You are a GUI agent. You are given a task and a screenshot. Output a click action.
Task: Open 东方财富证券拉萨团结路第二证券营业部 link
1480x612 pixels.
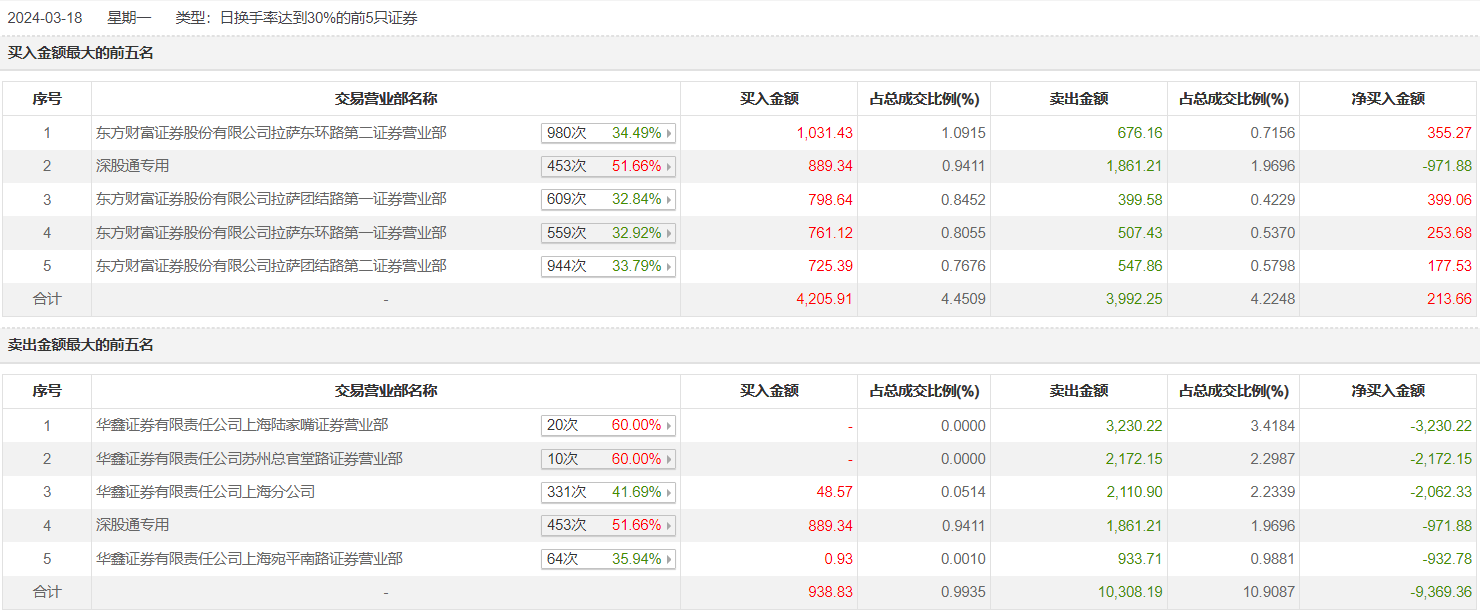(271, 266)
